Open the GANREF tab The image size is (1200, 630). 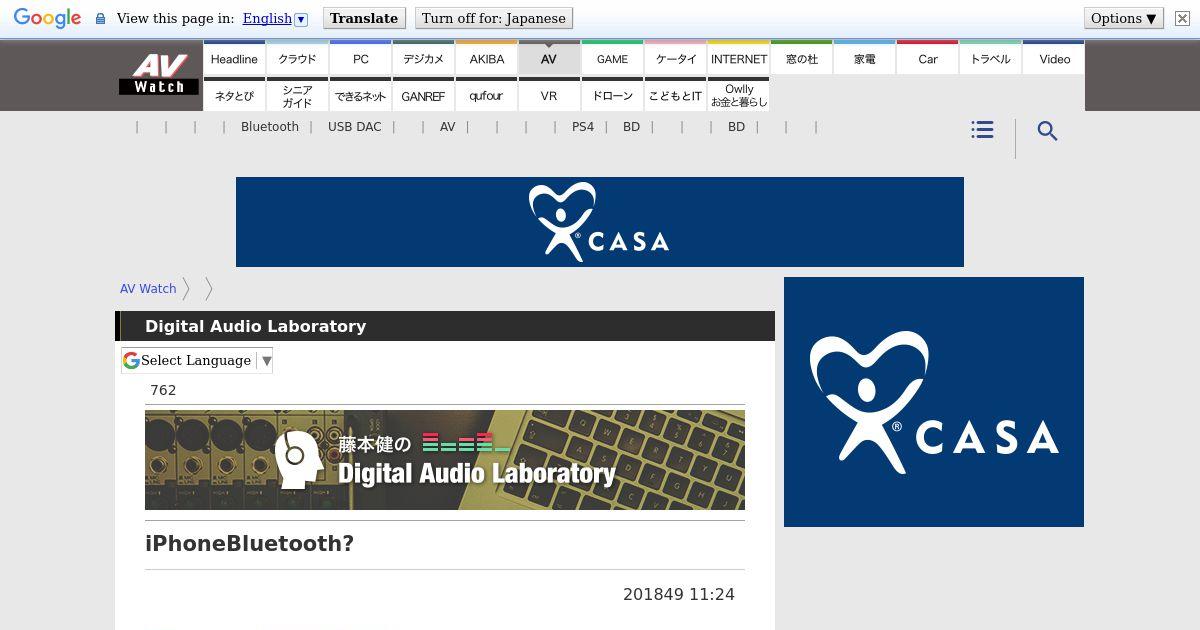[423, 95]
